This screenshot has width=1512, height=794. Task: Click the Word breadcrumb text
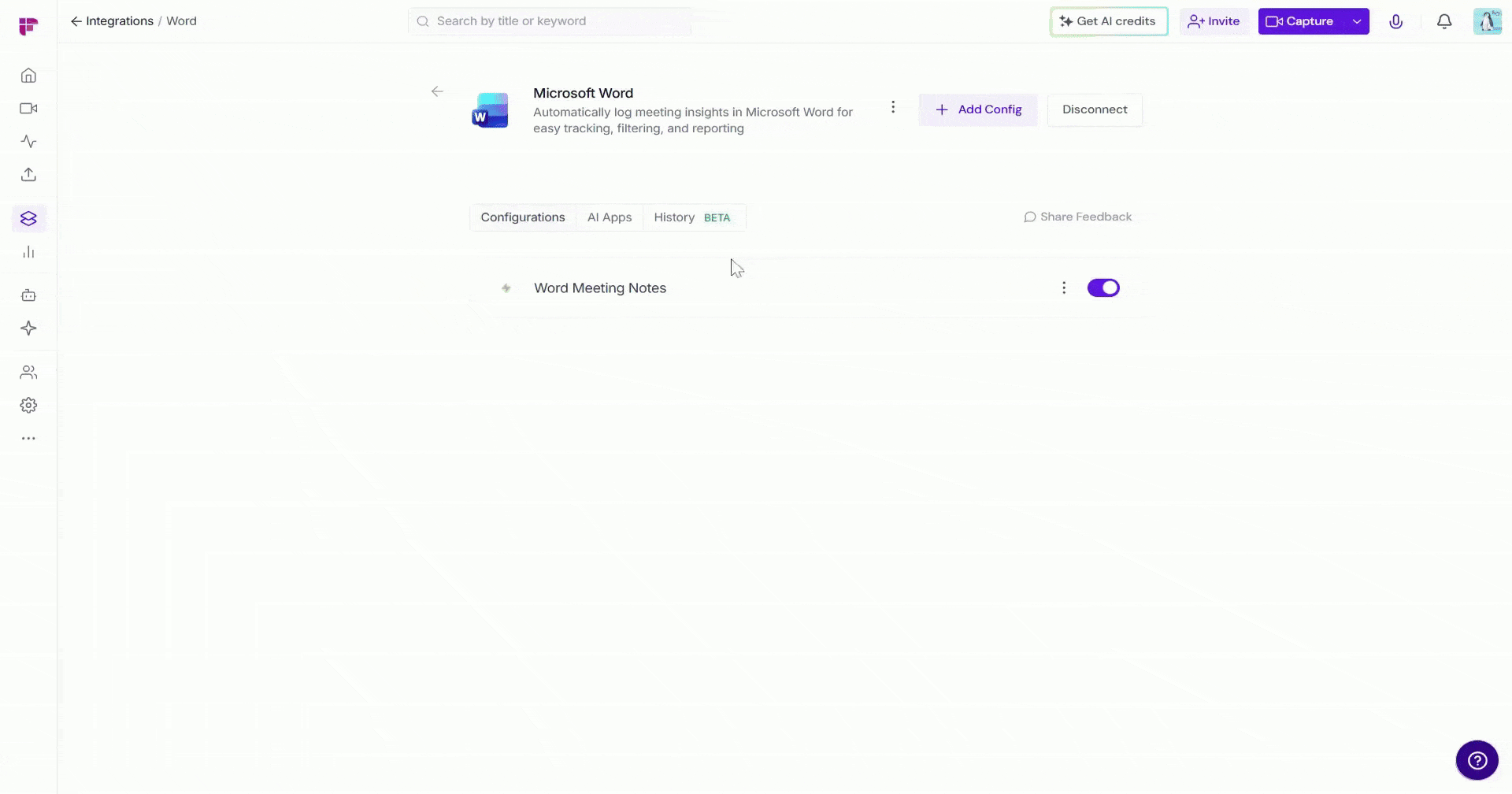click(x=181, y=21)
